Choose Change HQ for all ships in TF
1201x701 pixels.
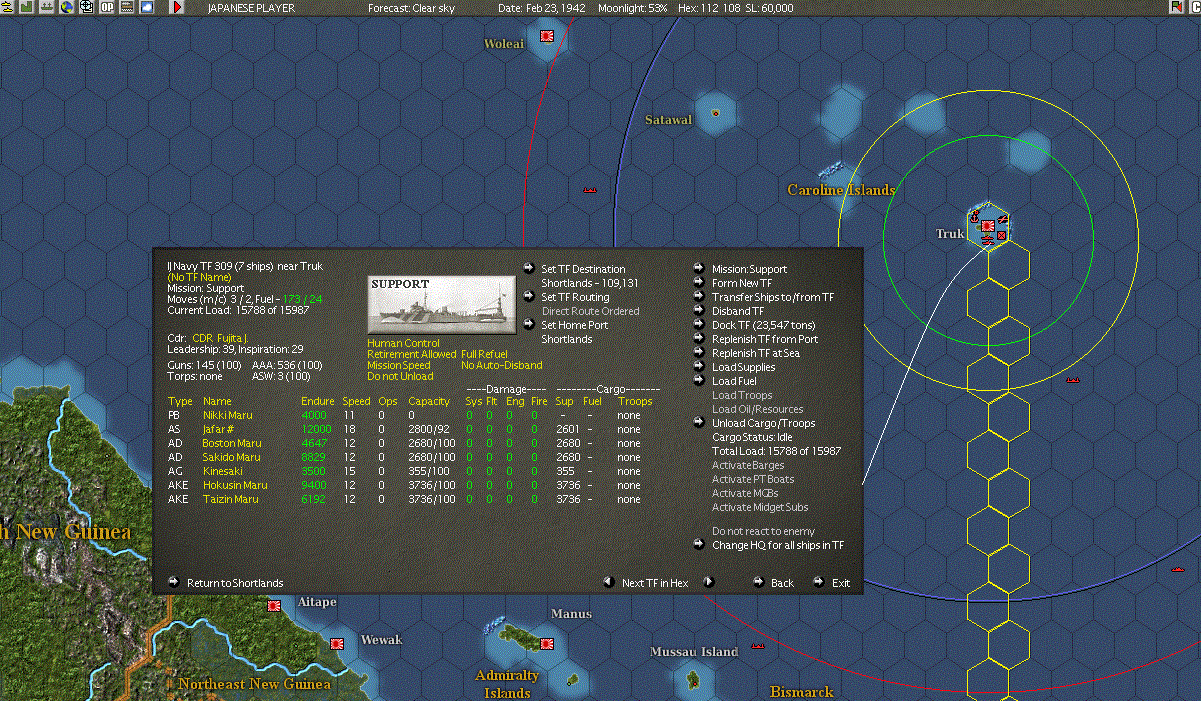[778, 545]
